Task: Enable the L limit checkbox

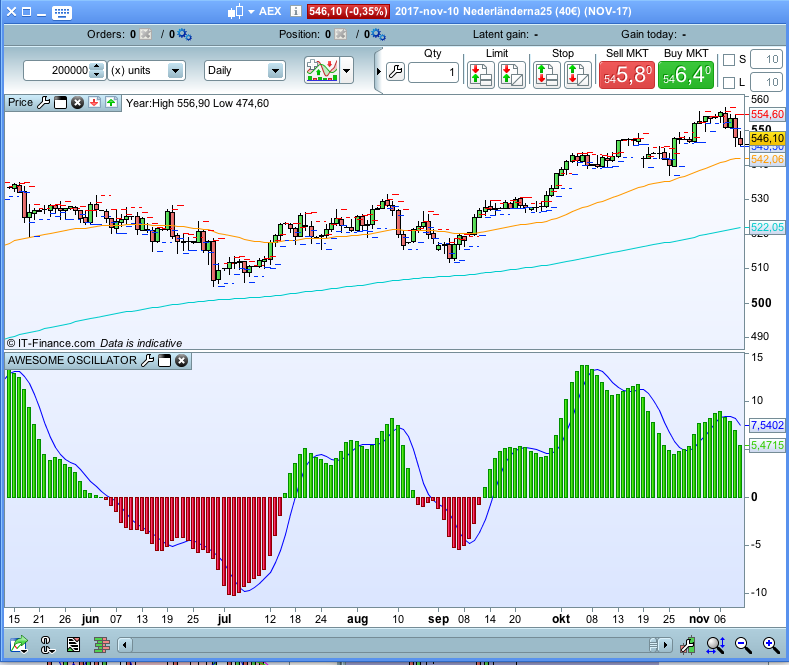Action: click(x=729, y=82)
